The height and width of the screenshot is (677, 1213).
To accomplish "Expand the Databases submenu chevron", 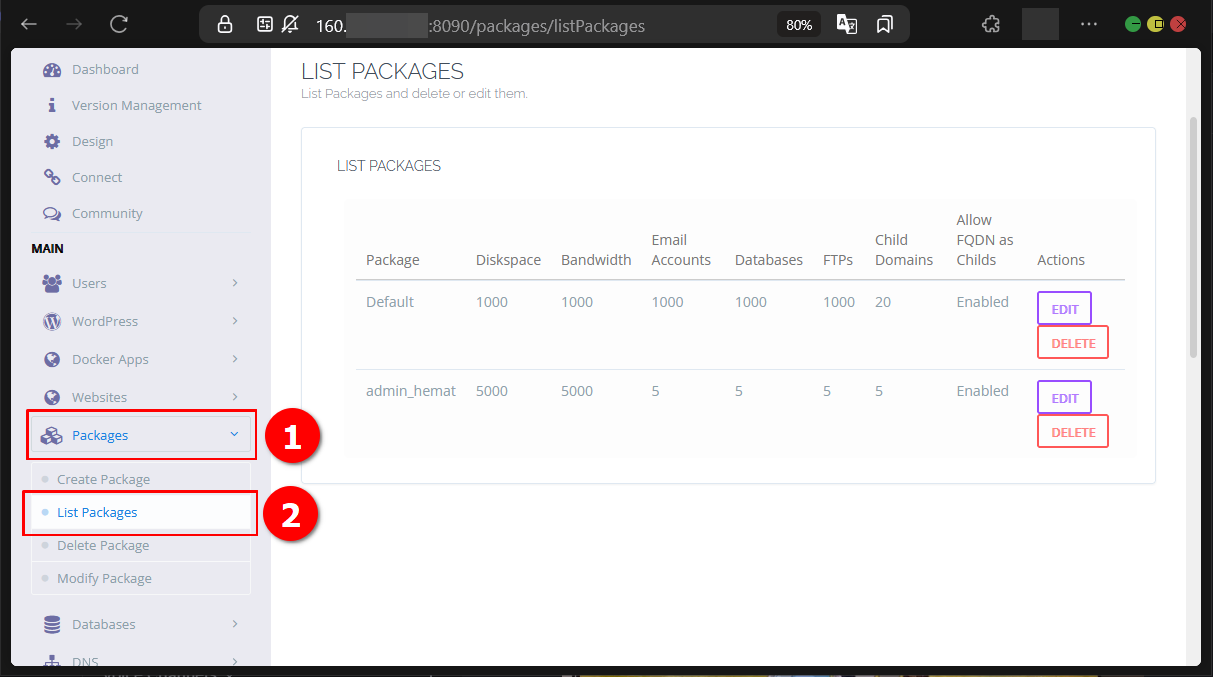I will 235,624.
